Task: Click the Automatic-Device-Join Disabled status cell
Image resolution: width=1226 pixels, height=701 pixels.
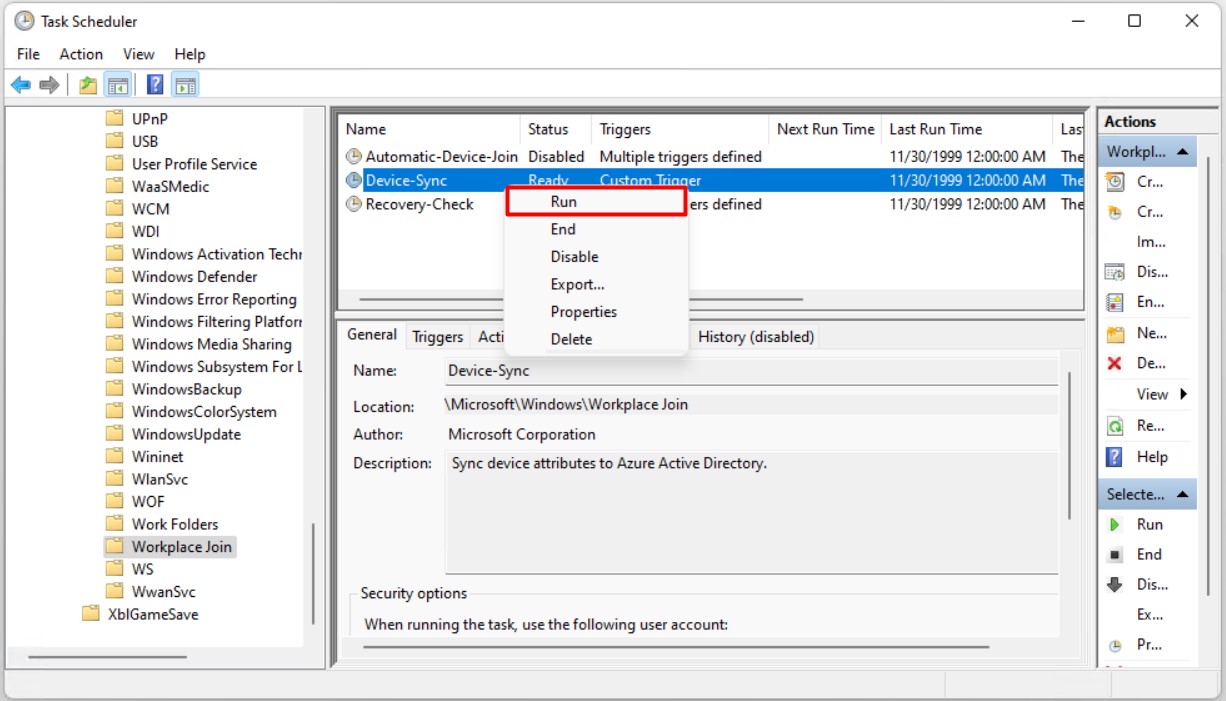Action: pos(556,156)
